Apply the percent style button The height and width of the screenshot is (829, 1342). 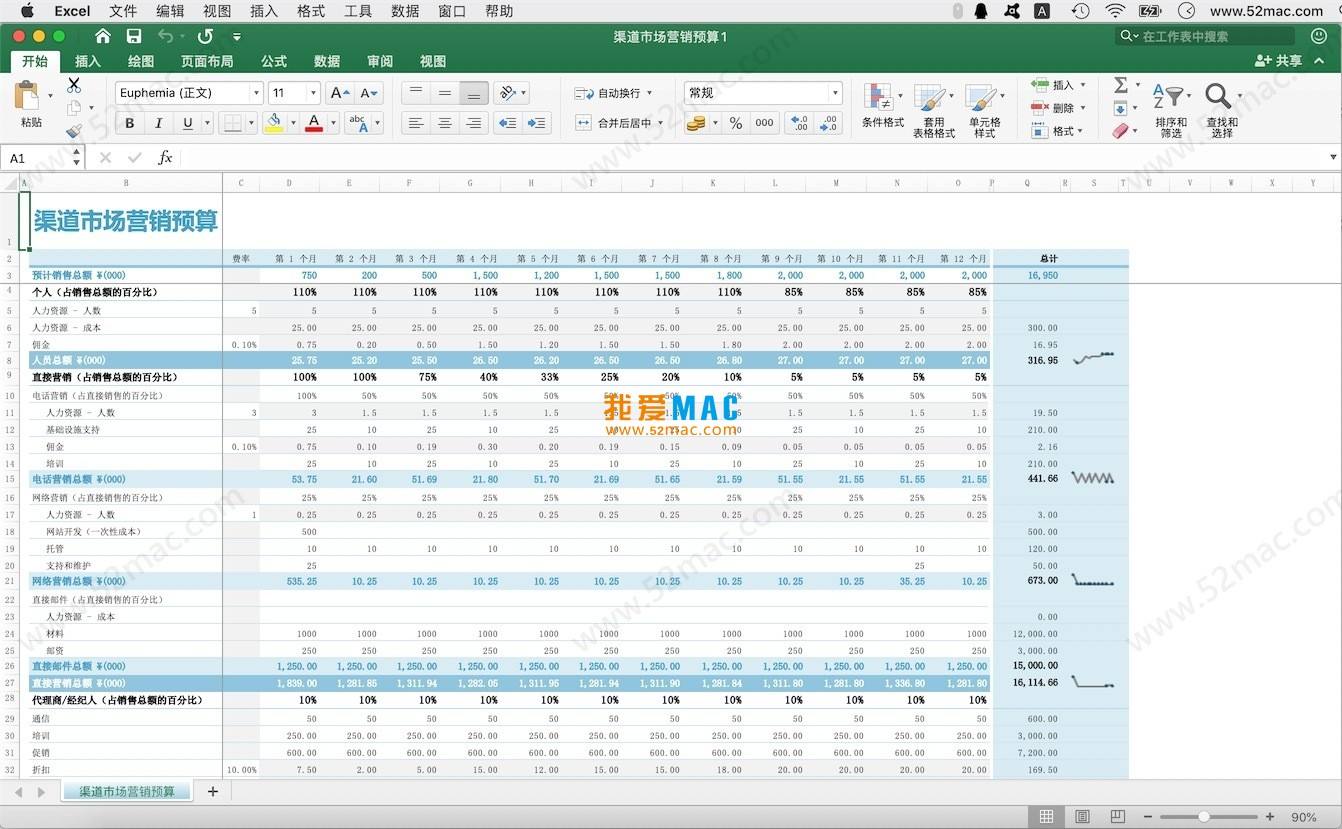point(735,123)
